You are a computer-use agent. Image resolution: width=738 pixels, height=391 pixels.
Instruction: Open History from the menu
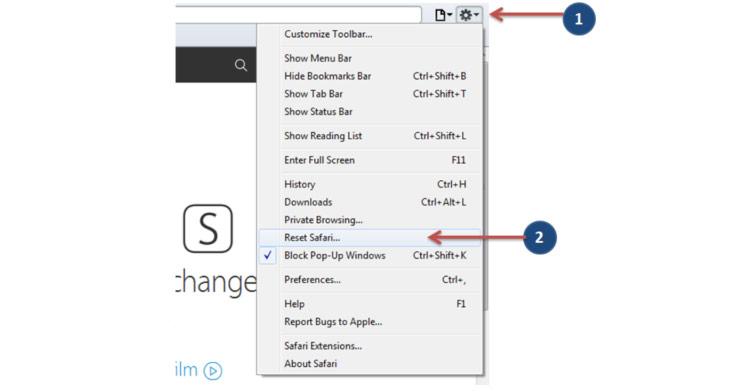[x=370, y=184]
